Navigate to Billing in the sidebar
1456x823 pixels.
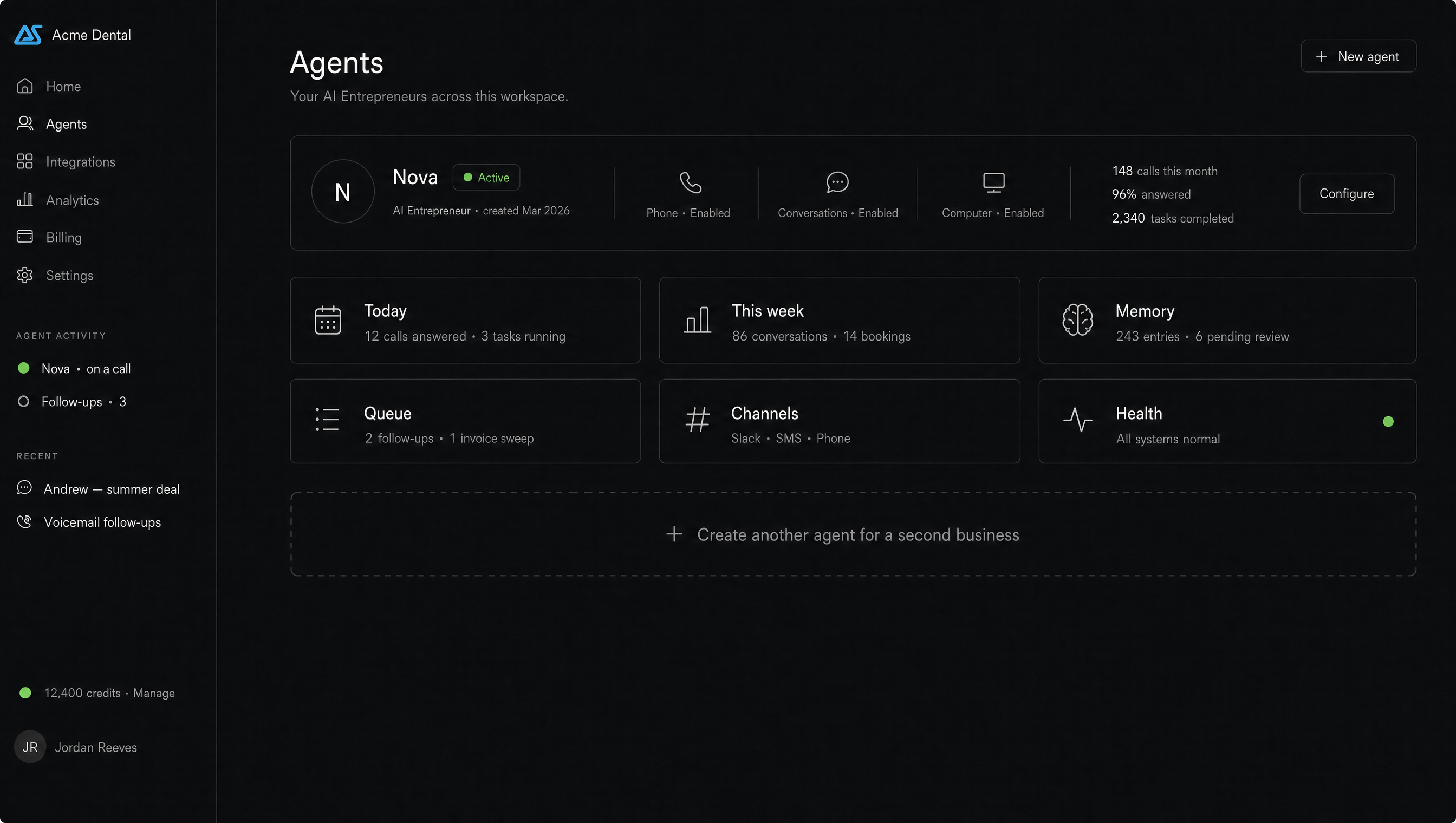pos(64,237)
